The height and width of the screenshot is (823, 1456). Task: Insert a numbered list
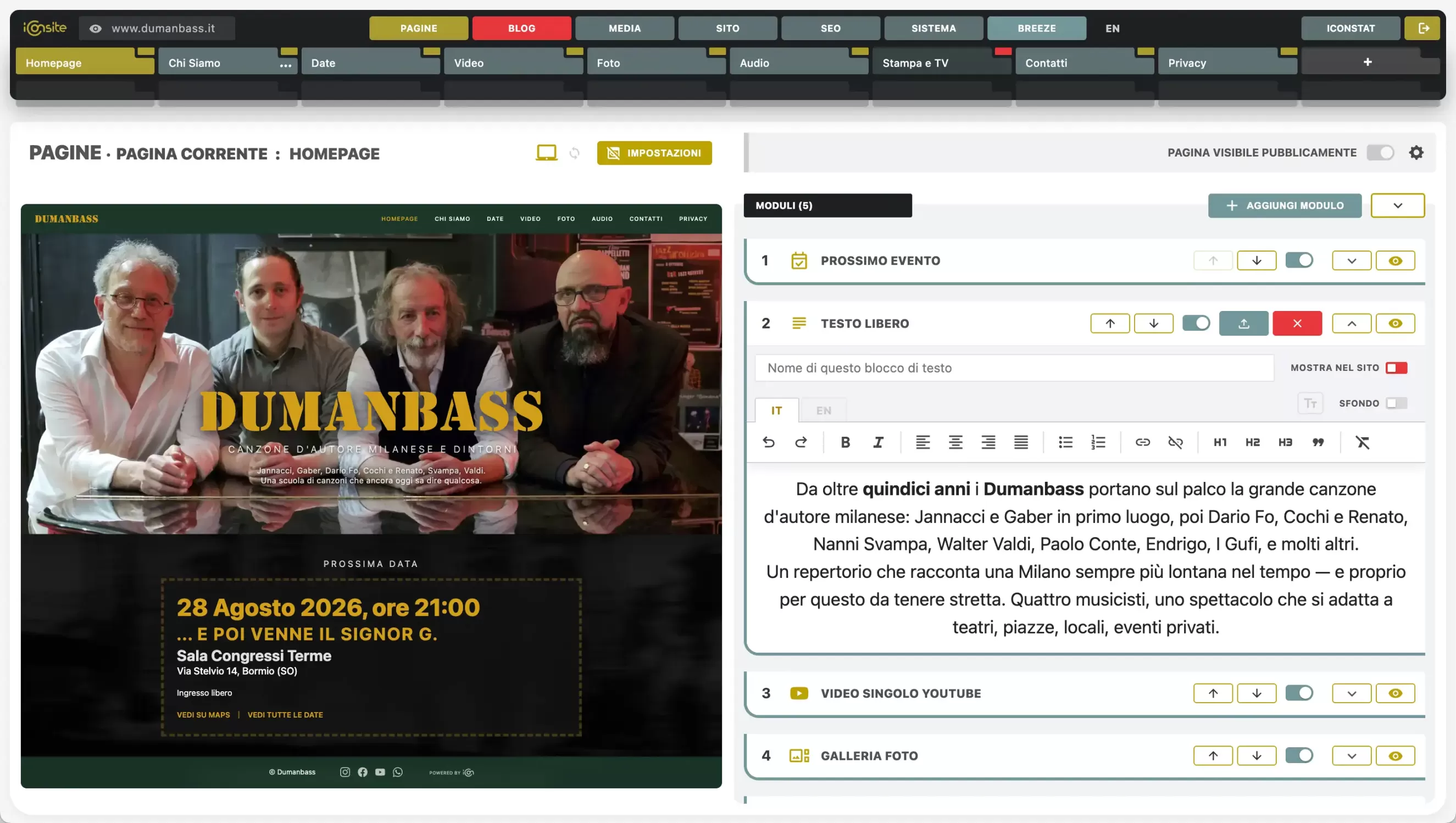coord(1098,442)
